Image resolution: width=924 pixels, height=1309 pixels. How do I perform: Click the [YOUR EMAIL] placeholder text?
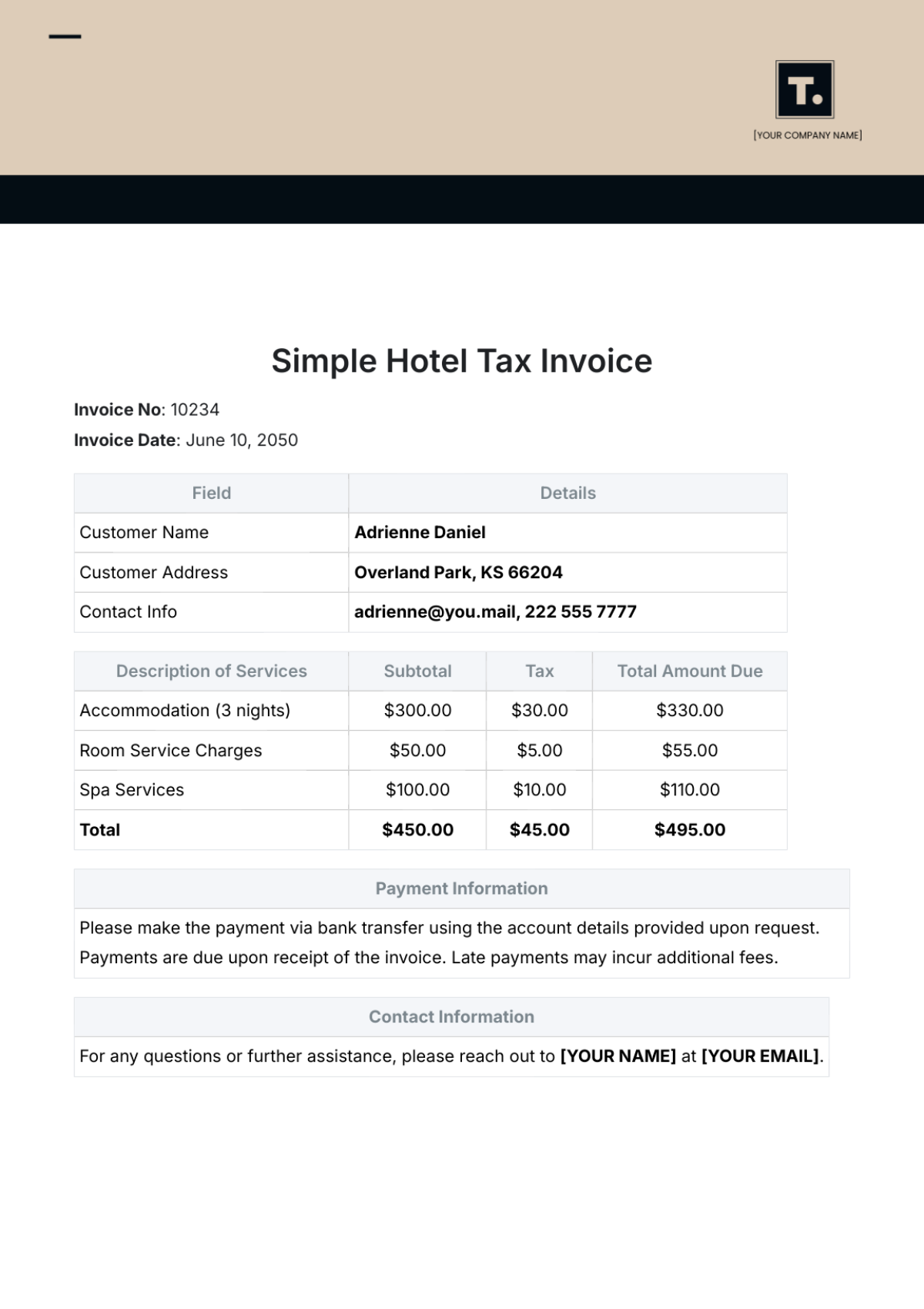click(x=760, y=1056)
